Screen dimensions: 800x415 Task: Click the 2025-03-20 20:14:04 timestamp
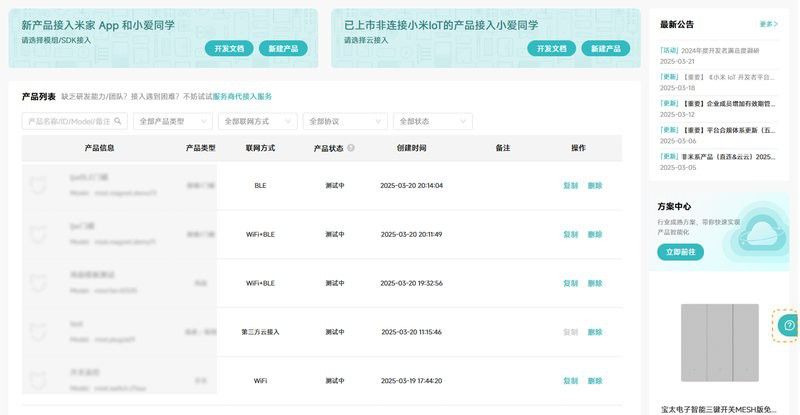pos(411,186)
